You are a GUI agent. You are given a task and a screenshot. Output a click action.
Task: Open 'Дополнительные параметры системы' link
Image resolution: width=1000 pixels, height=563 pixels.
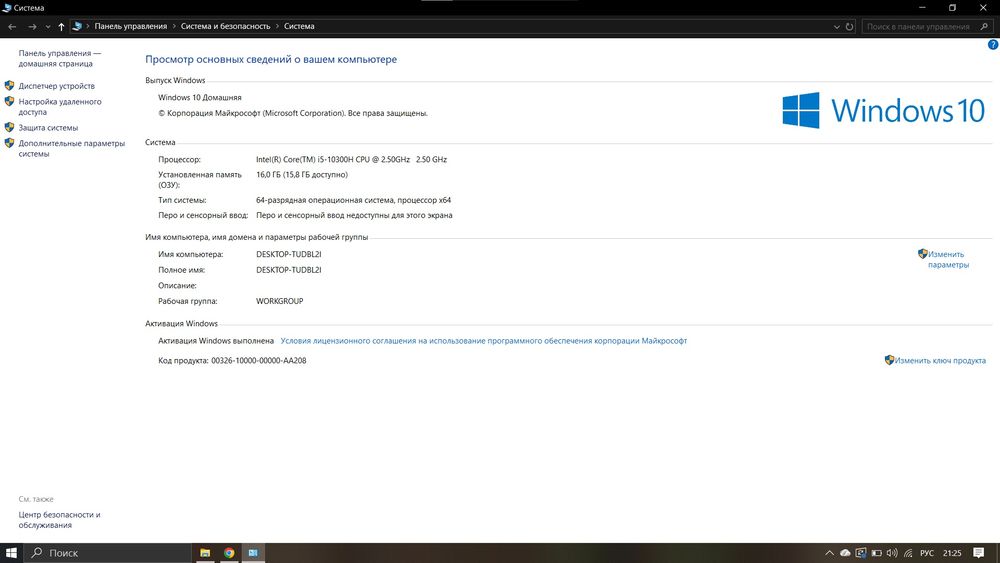coord(71,149)
